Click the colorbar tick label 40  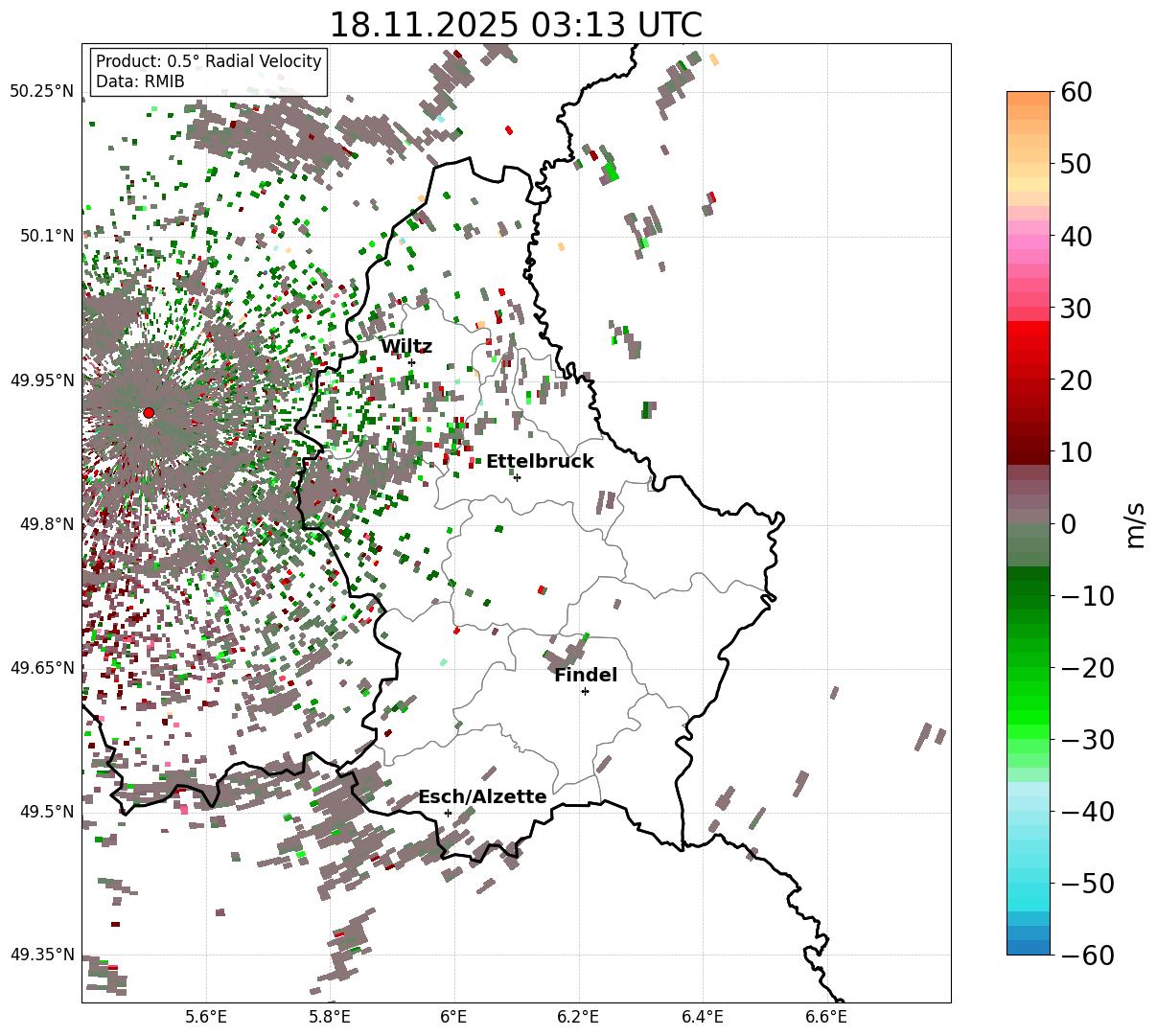click(x=1077, y=236)
